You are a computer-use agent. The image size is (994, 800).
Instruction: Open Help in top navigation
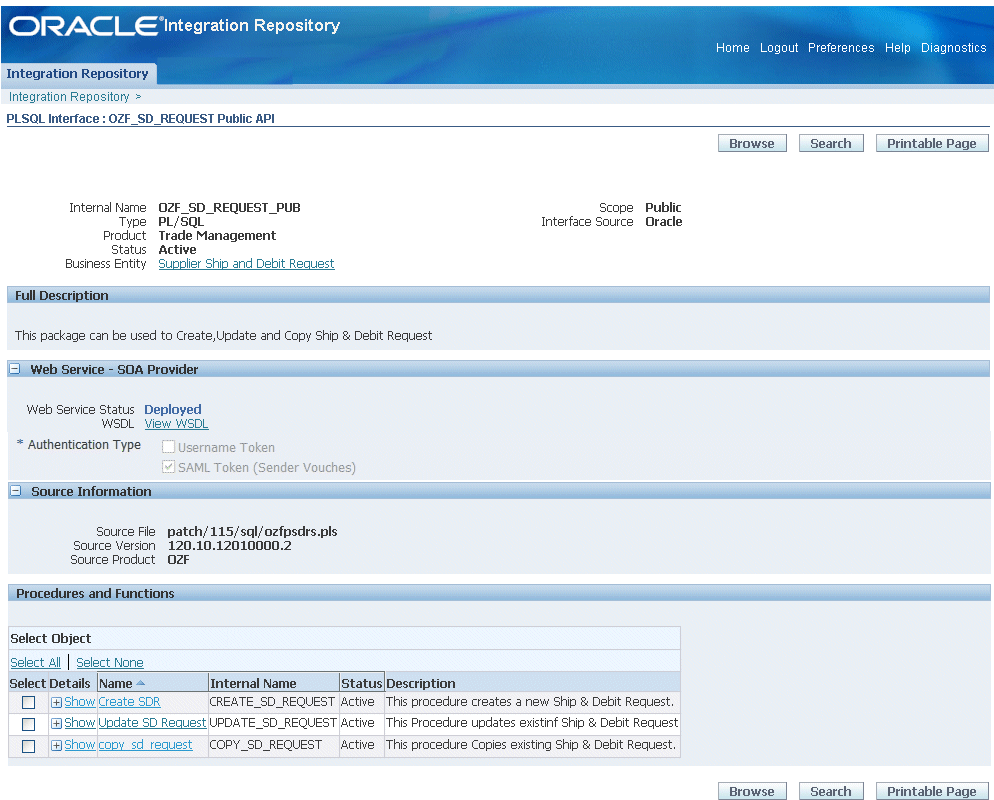pos(898,48)
